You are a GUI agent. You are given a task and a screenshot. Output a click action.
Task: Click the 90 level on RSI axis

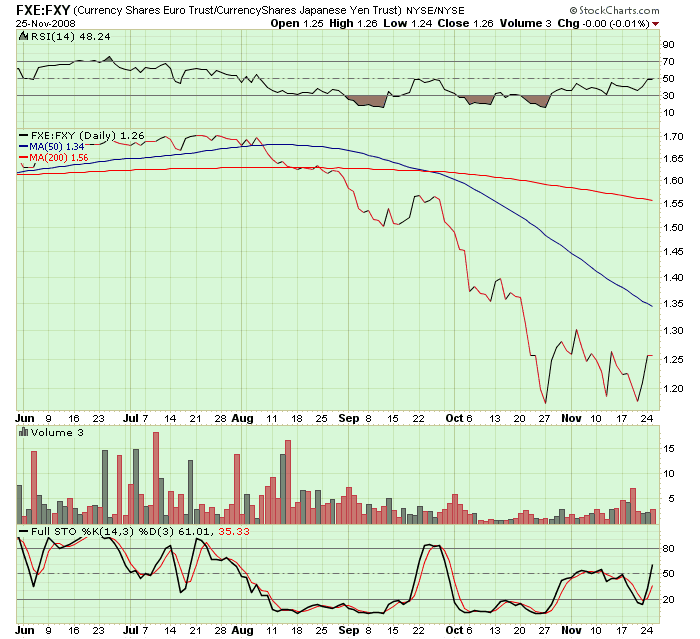point(669,45)
